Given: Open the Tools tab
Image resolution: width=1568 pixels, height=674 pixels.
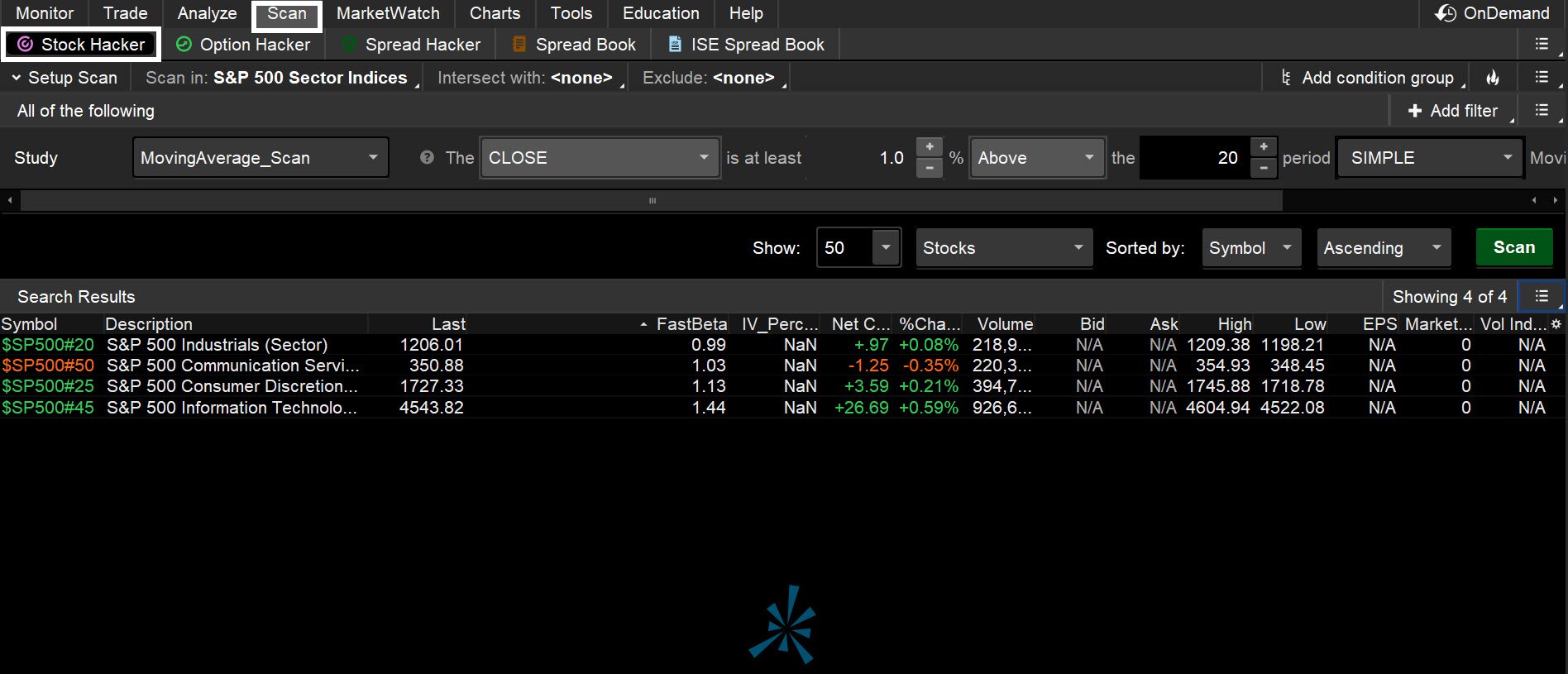Looking at the screenshot, I should 571,13.
